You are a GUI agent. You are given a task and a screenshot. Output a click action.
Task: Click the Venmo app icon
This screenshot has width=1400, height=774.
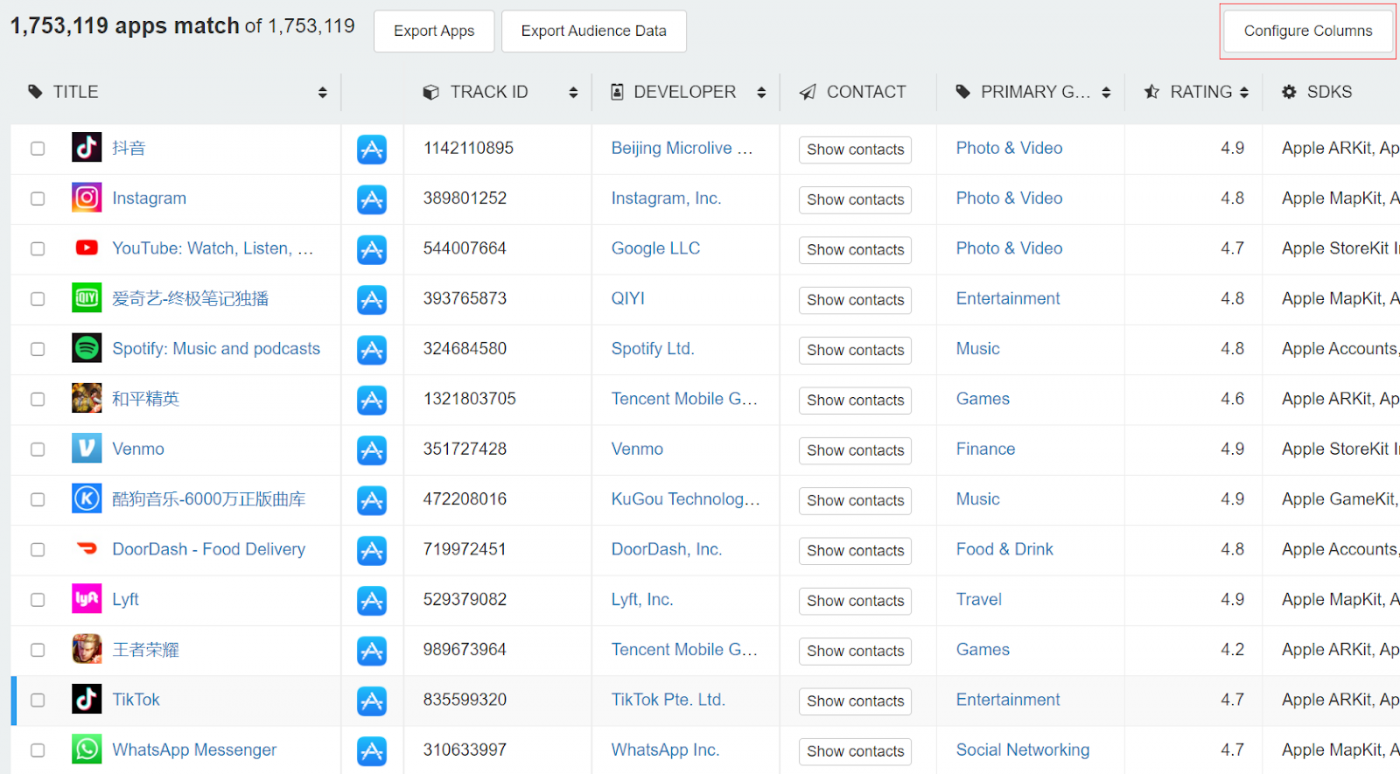(x=86, y=449)
